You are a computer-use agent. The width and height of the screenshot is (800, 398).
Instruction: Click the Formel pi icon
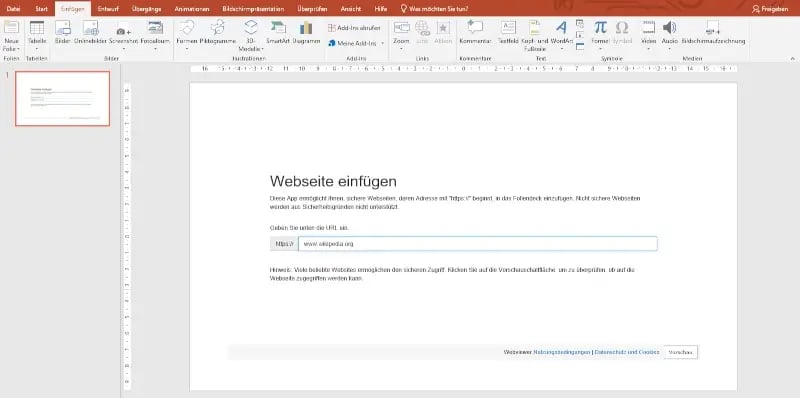click(601, 27)
